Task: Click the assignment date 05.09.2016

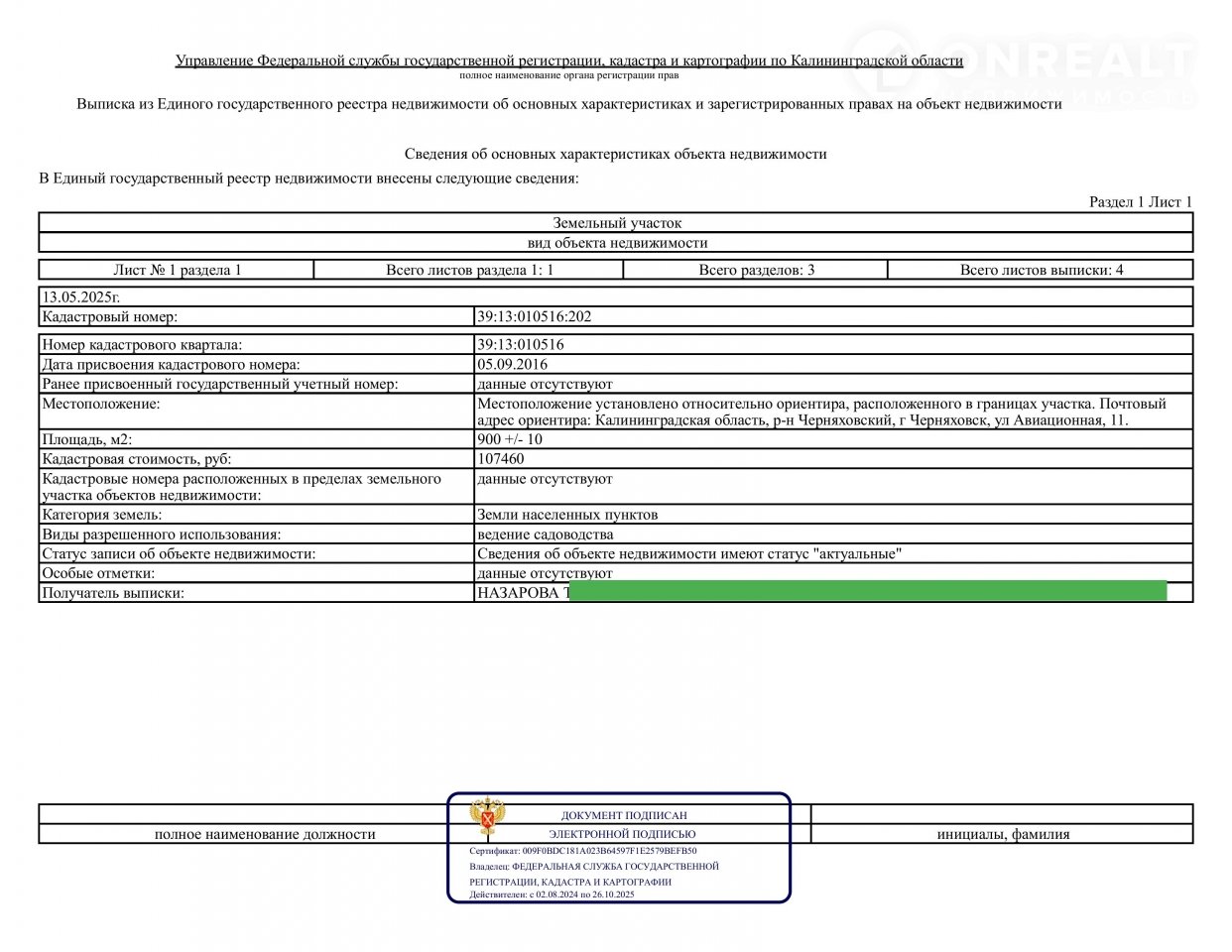Action: [x=512, y=364]
